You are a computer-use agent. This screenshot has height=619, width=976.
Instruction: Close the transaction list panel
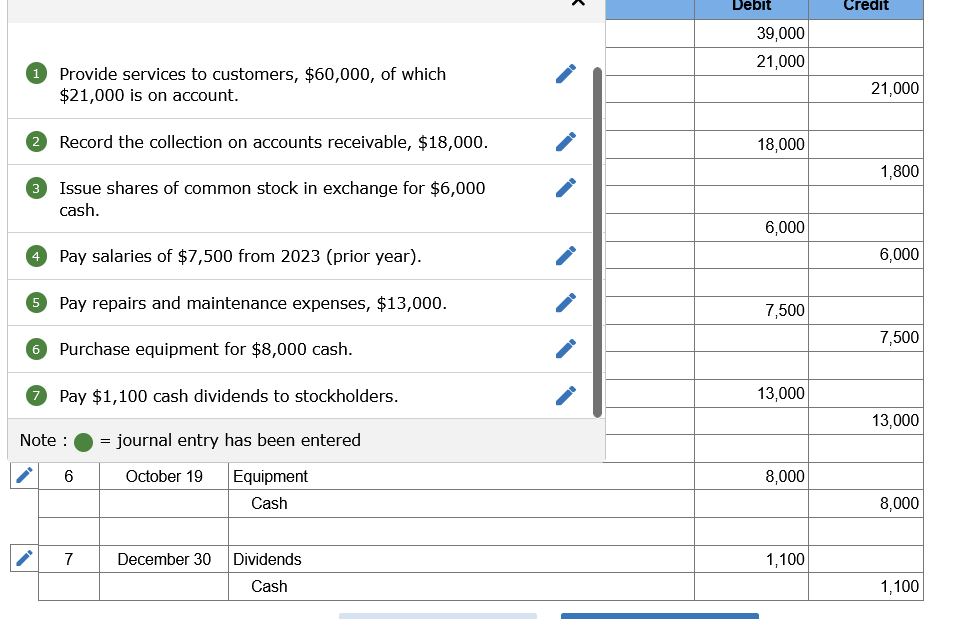pos(578,2)
